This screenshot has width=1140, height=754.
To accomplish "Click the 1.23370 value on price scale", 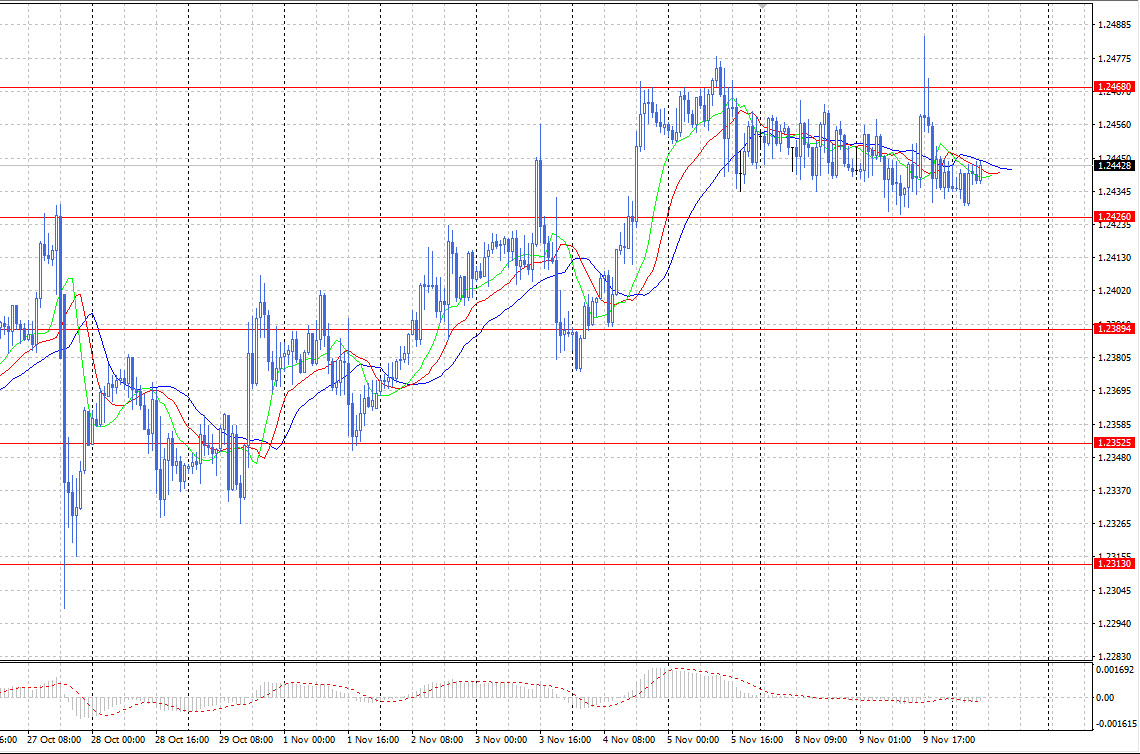I will [x=1115, y=491].
